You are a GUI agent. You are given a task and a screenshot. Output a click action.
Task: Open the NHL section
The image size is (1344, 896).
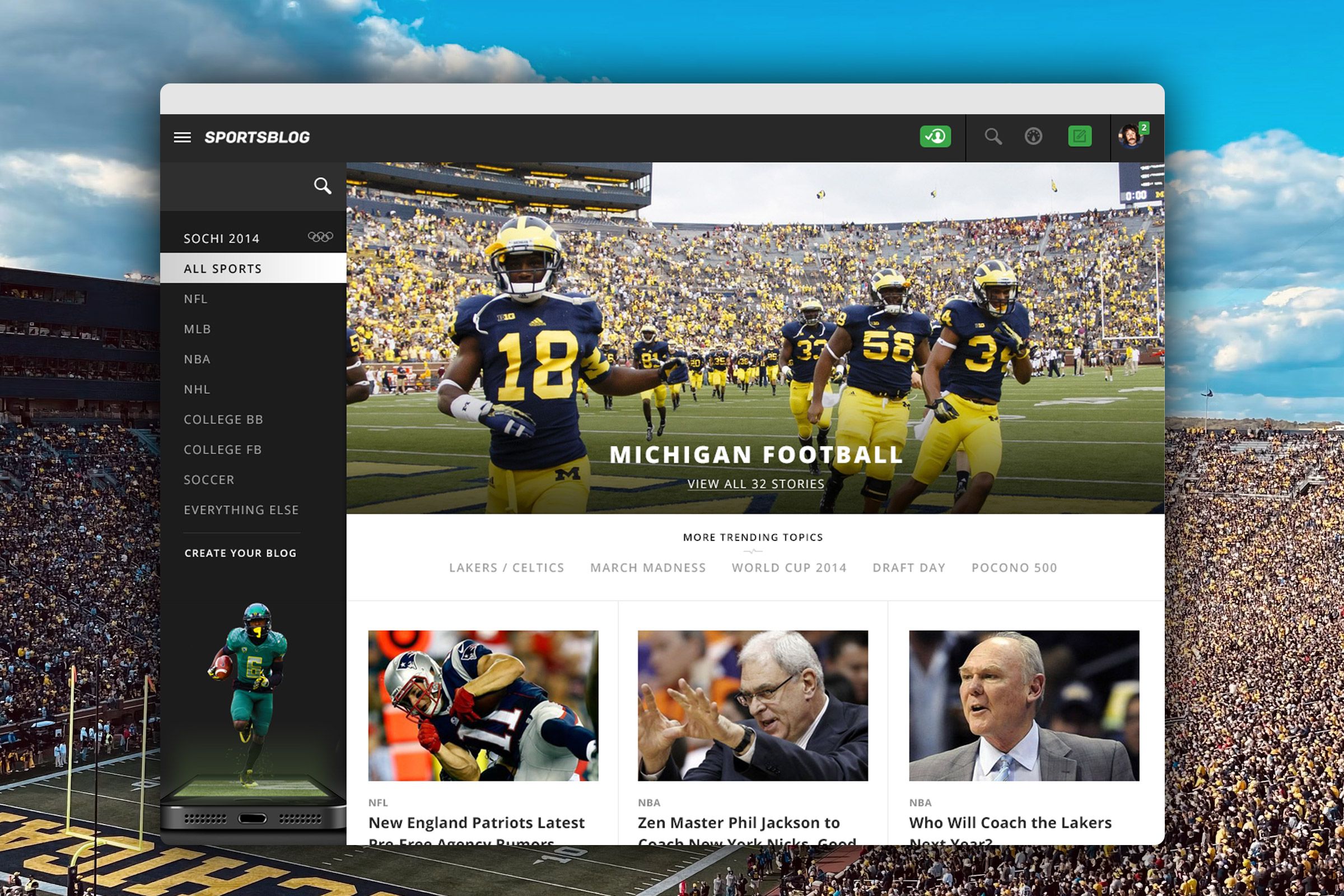pyautogui.click(x=197, y=390)
